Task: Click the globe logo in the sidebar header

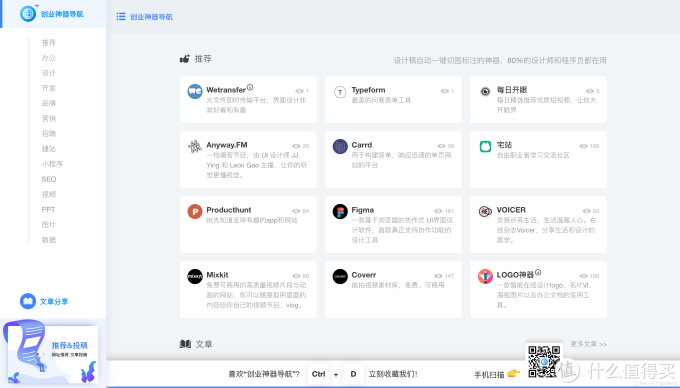Action: point(28,14)
